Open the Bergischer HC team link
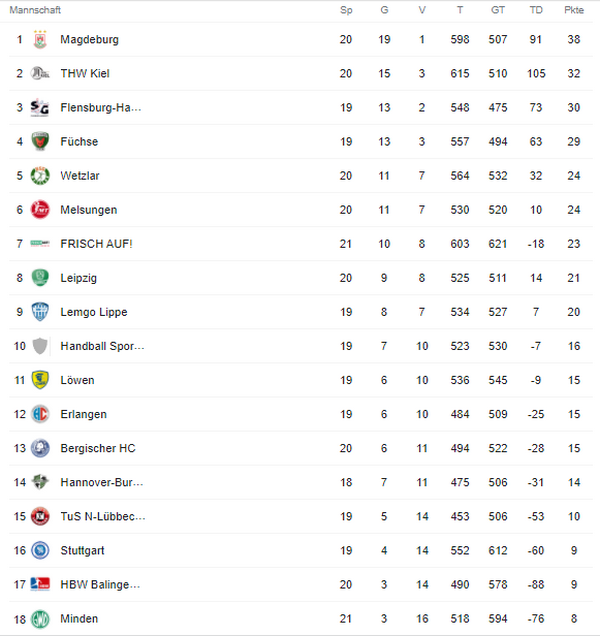Image resolution: width=600 pixels, height=636 pixels. point(97,448)
